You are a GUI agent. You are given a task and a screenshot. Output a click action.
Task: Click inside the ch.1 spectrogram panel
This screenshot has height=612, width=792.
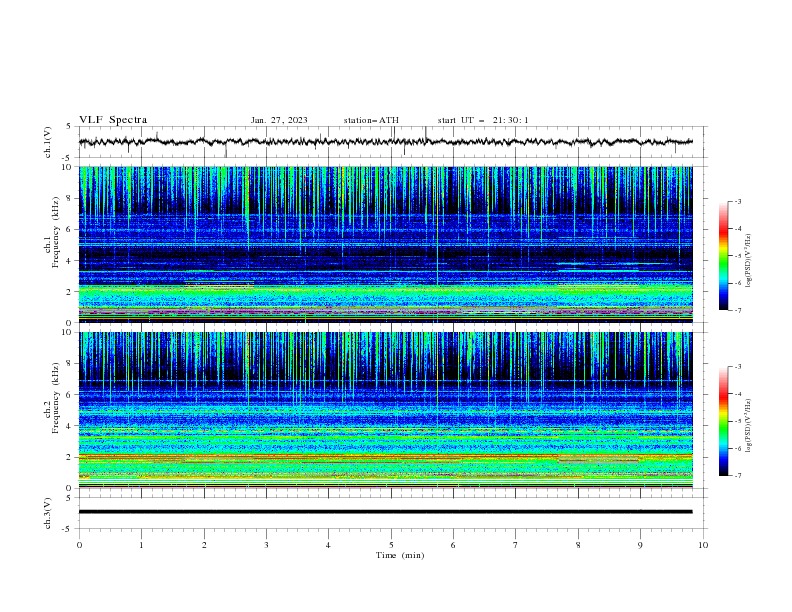[386, 244]
